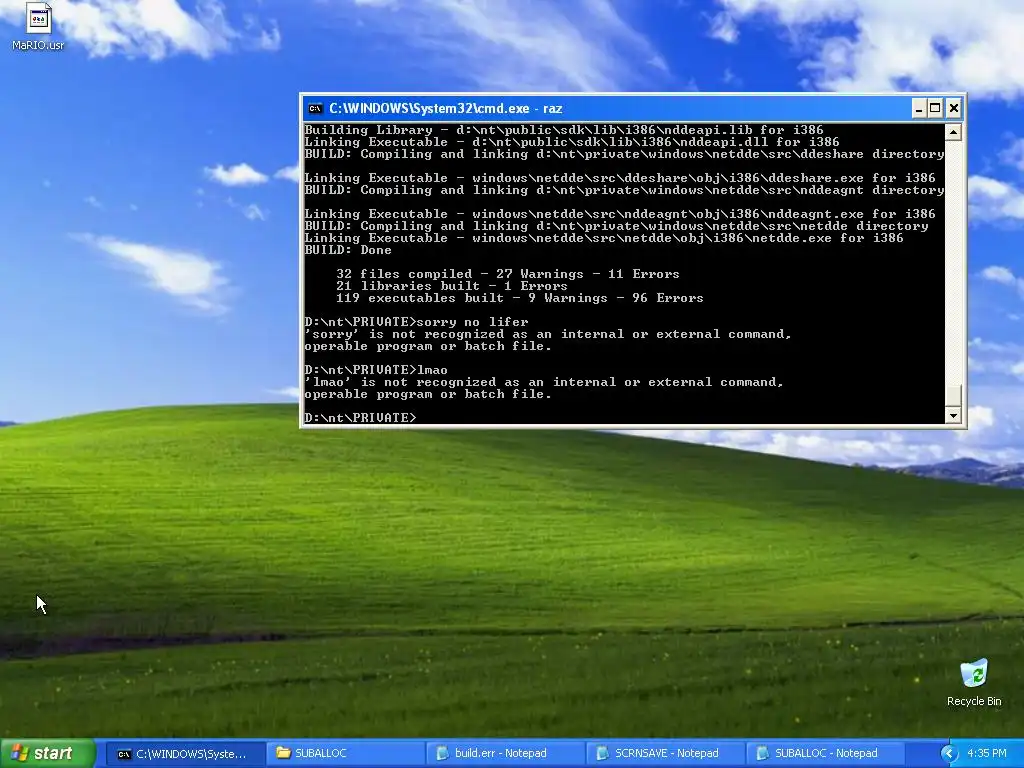Screen dimensions: 1024x768
Task: Click '119 executables built' summary line
Action: coord(520,298)
